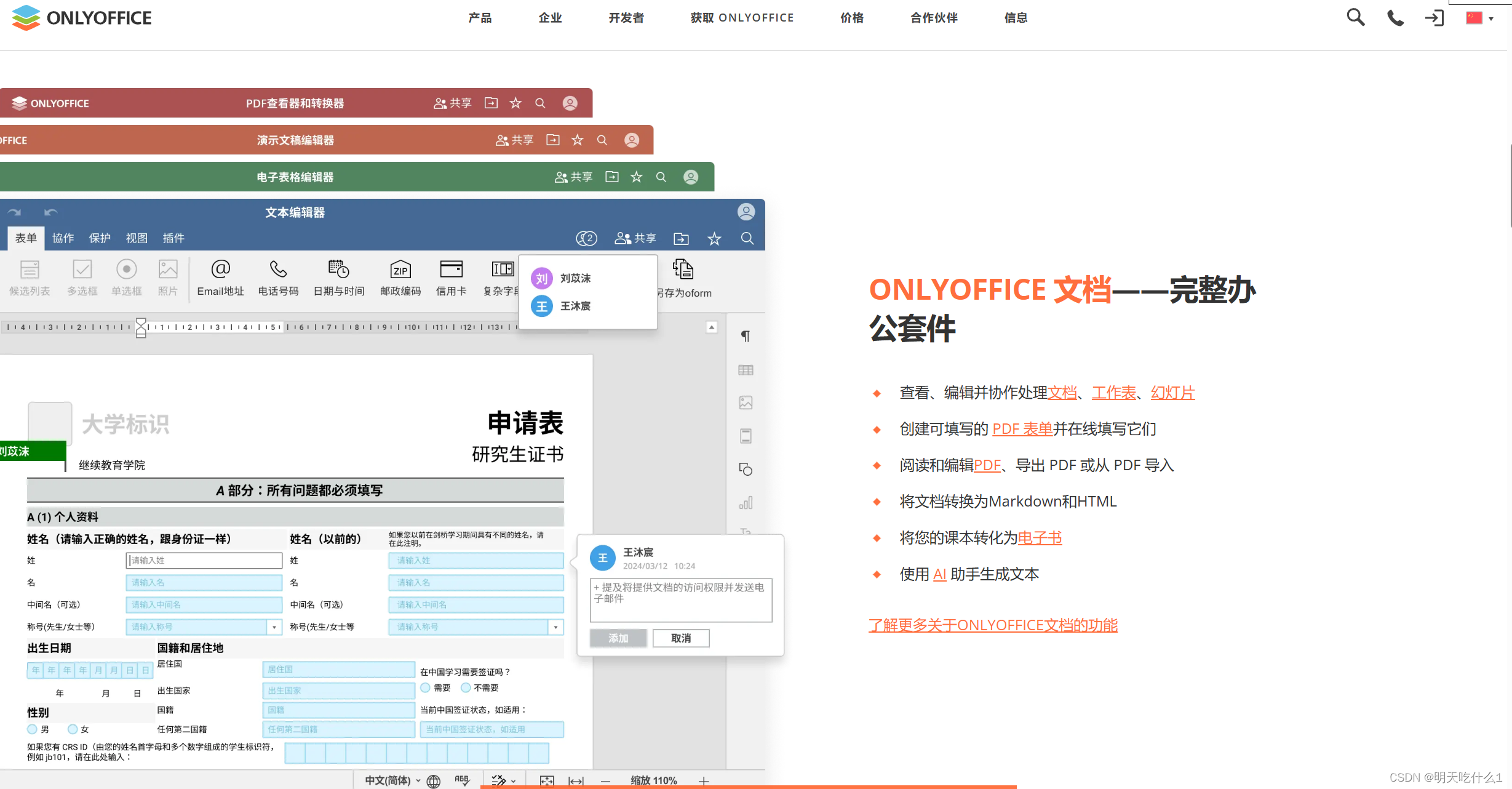This screenshot has height=789, width=1512.
Task: Select the 不需要 visa option
Action: 466,687
